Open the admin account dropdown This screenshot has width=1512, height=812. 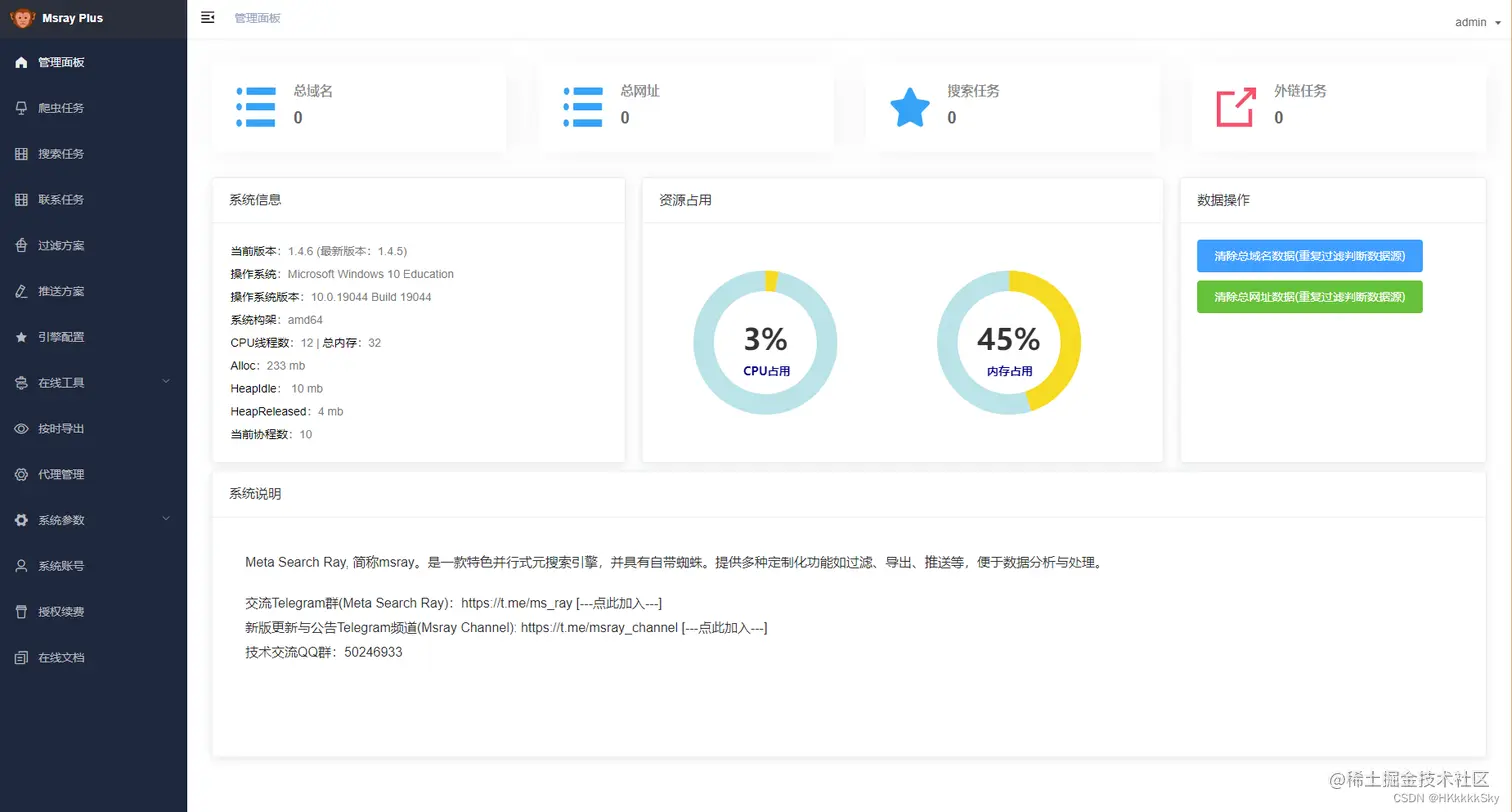(1475, 22)
